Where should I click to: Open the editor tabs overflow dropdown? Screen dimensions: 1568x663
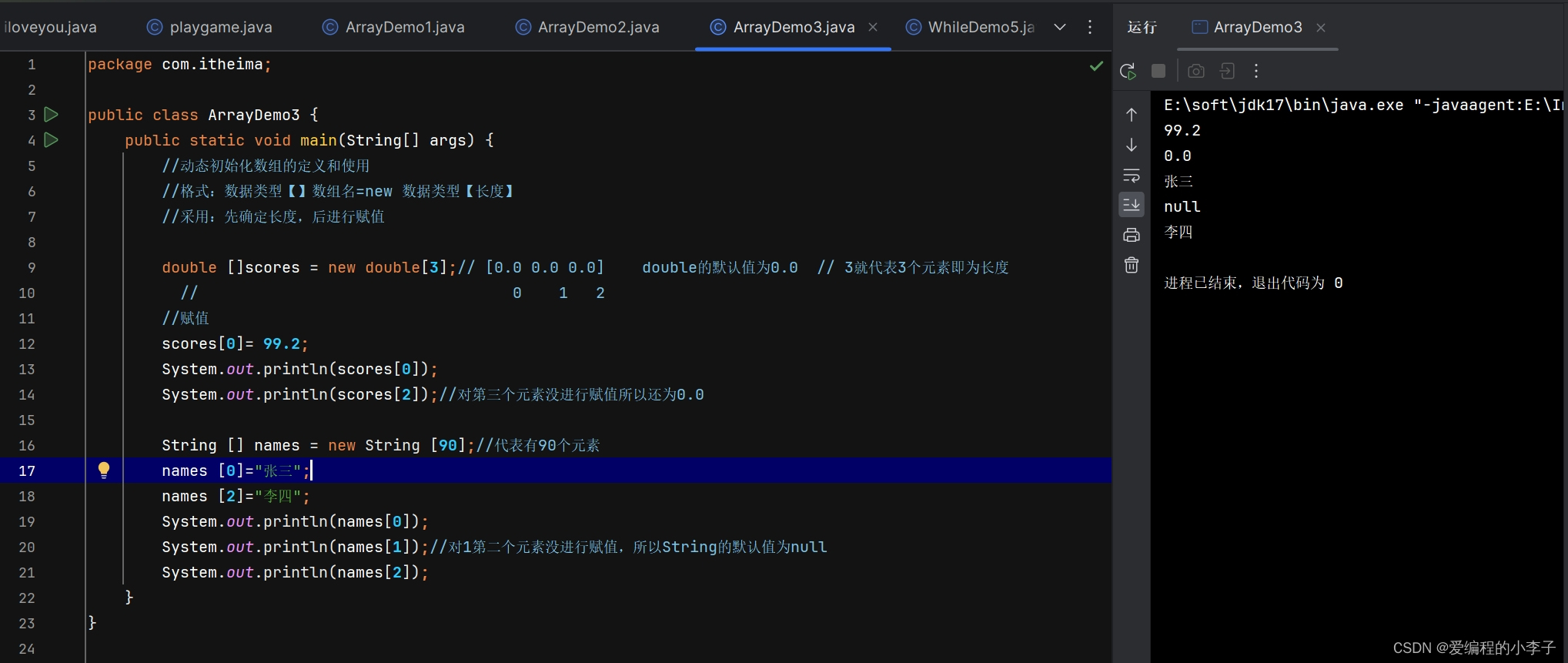(1060, 27)
